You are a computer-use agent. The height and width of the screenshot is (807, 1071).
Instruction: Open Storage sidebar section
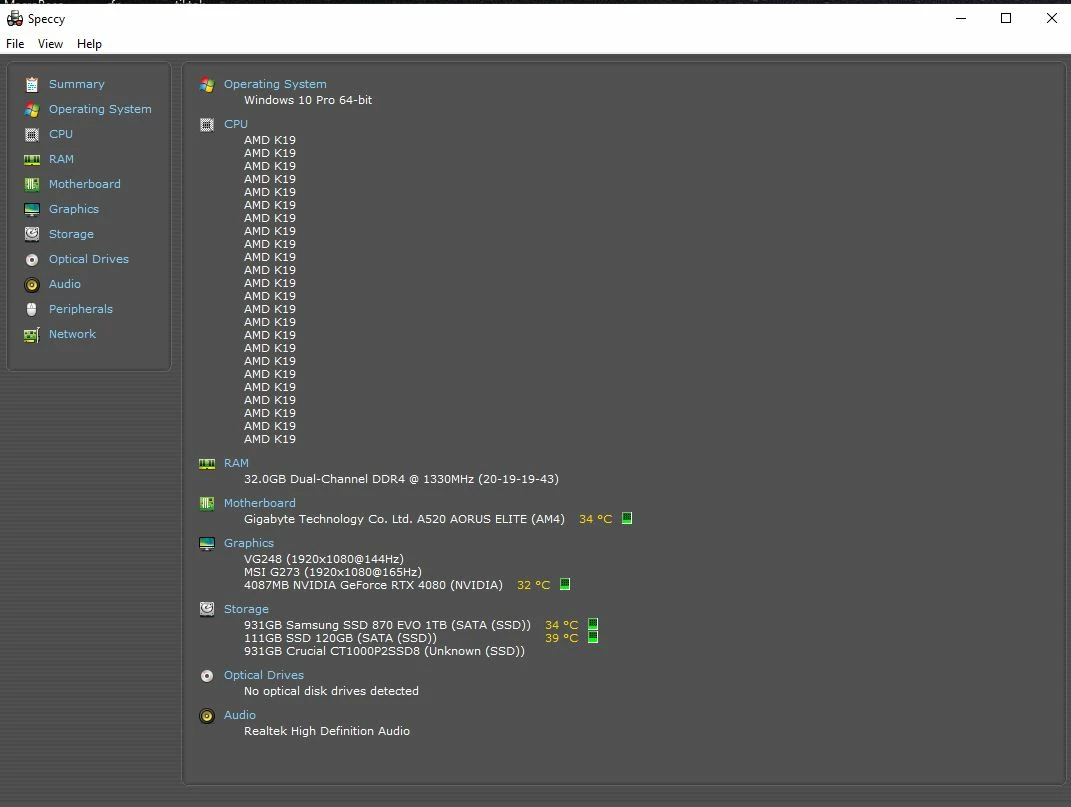(x=71, y=234)
